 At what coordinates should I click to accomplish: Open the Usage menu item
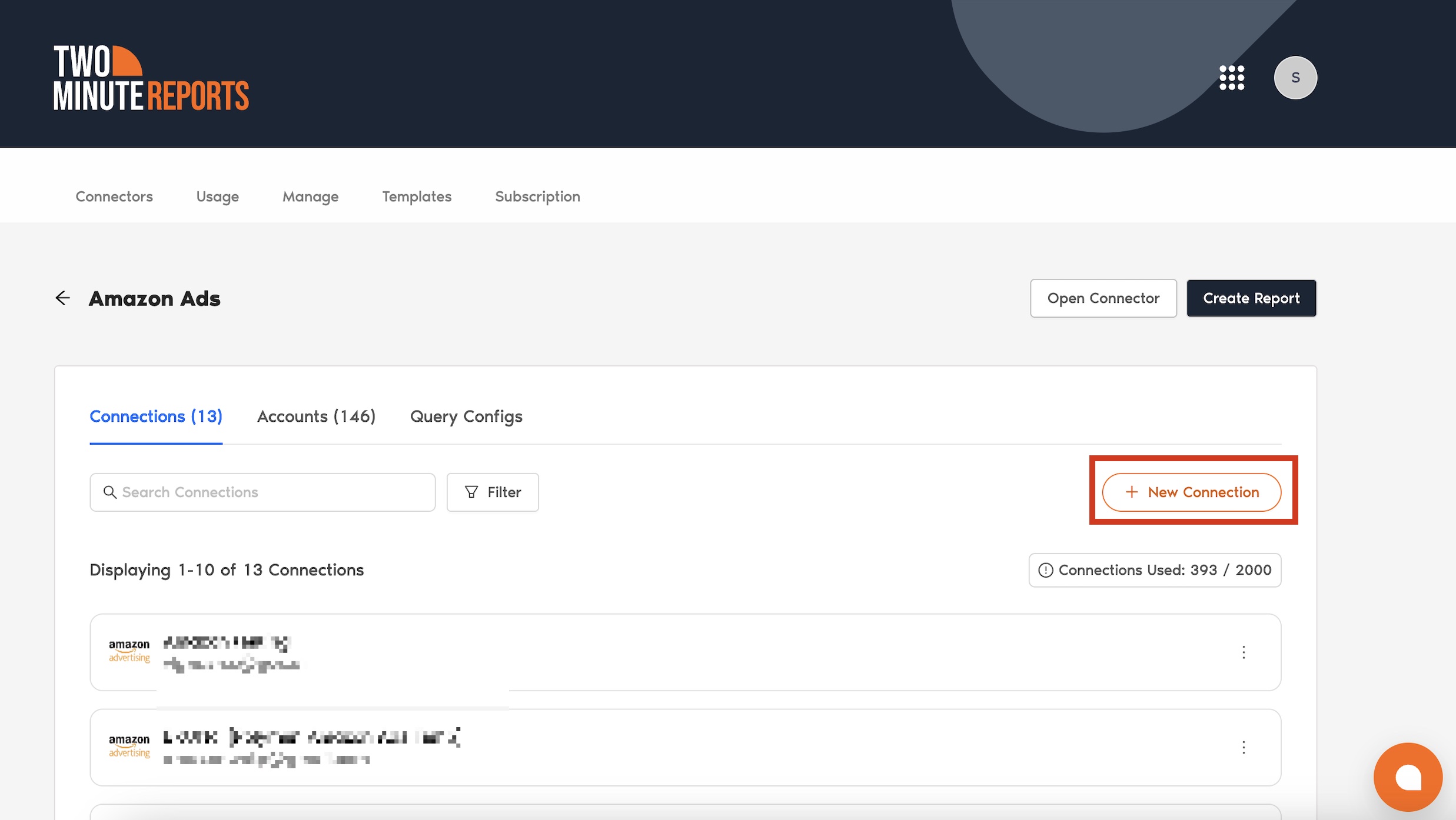point(217,196)
